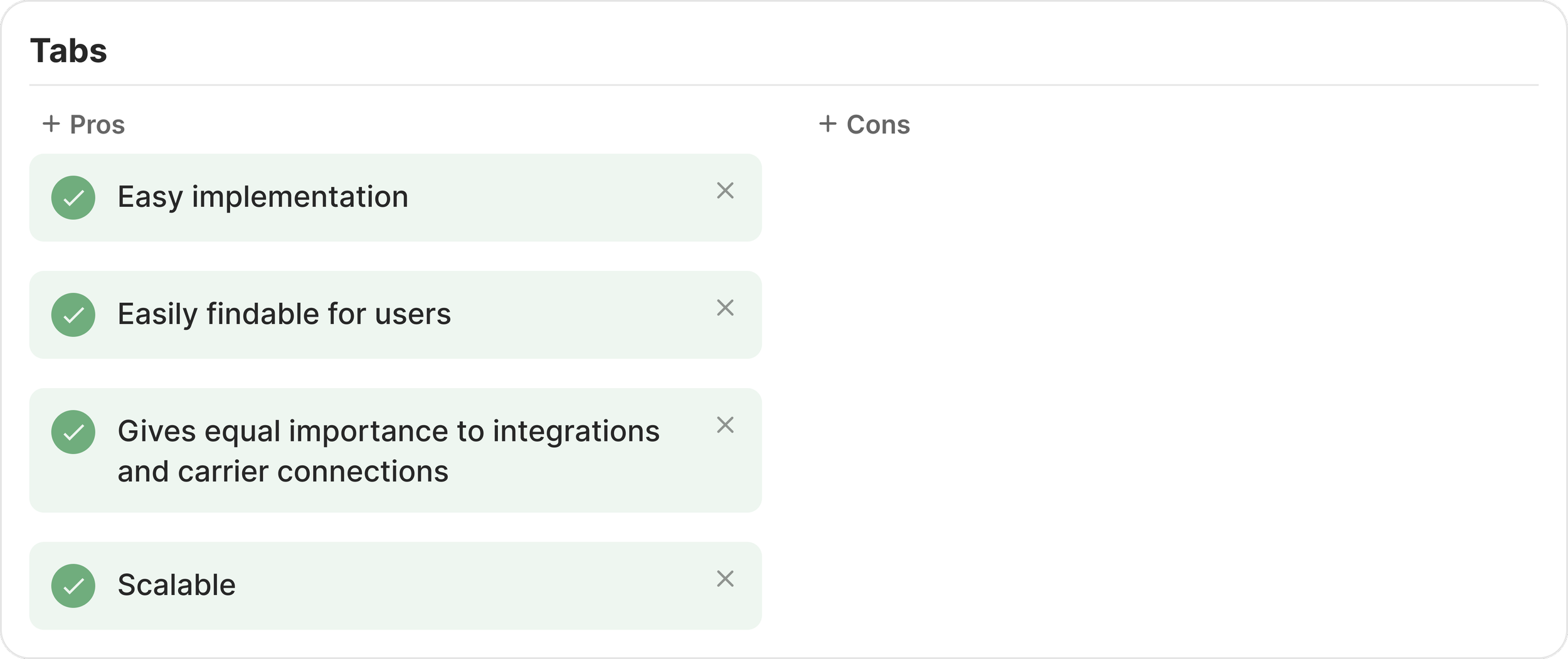Select the Scalable card background
This screenshot has width=1568, height=659.
395,586
